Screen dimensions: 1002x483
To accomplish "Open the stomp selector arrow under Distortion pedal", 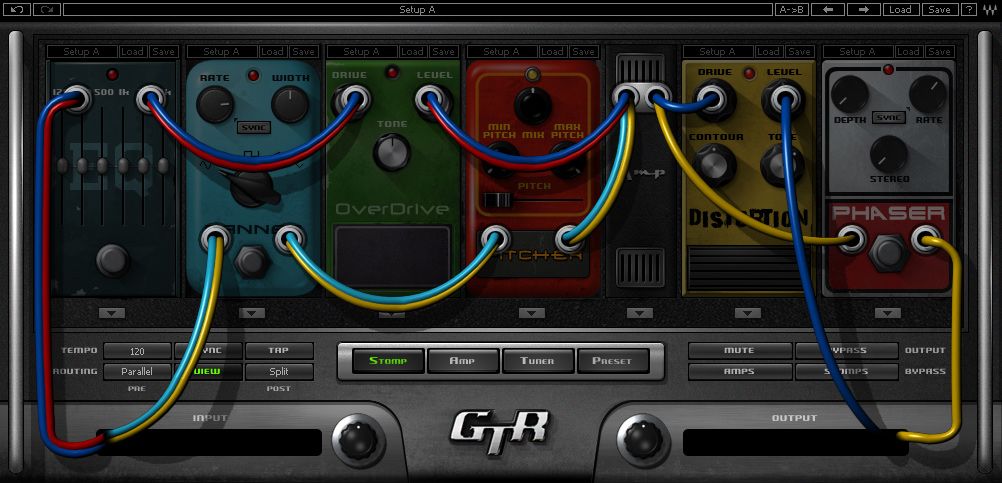I will click(747, 313).
